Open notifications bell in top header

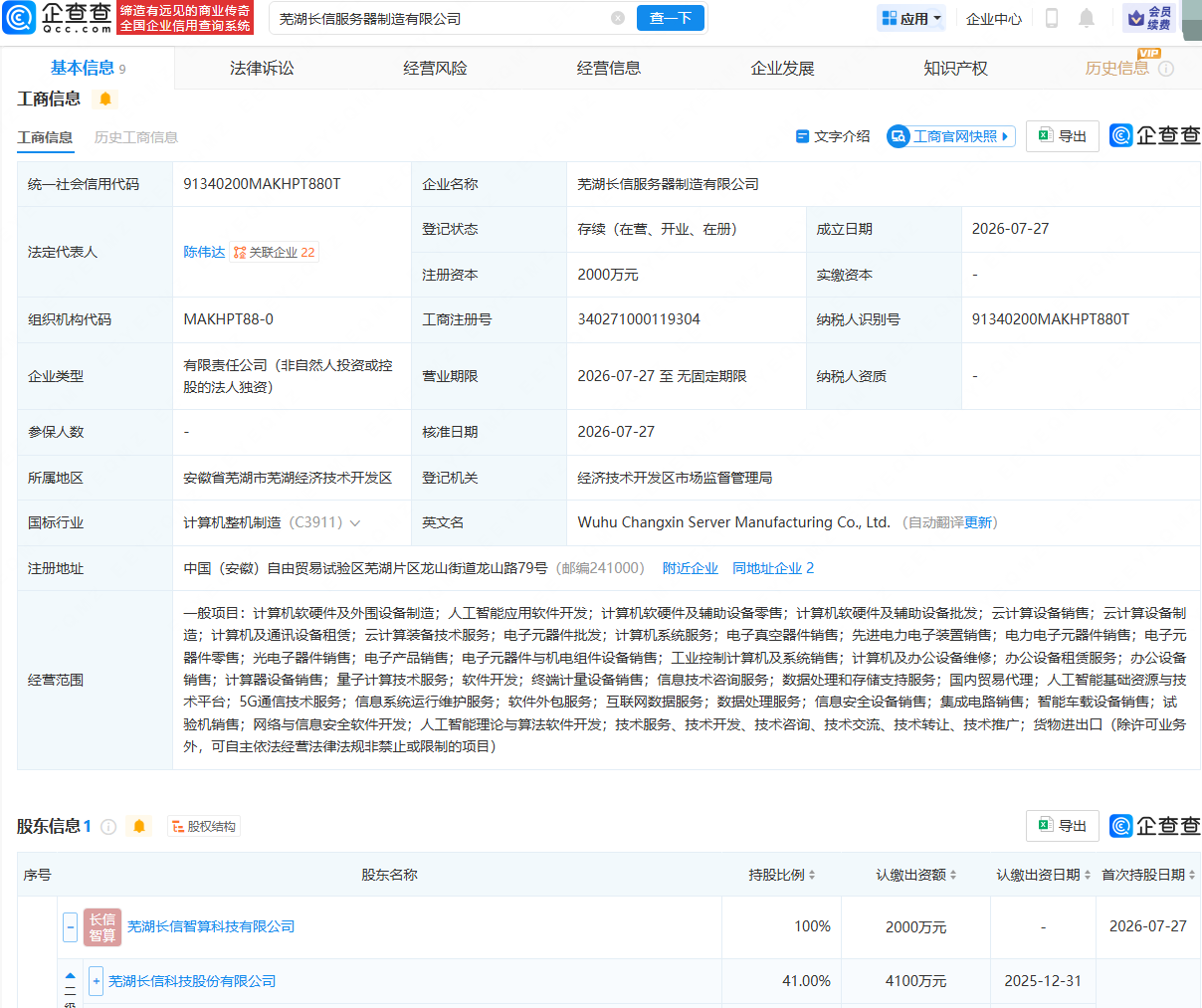click(1087, 18)
